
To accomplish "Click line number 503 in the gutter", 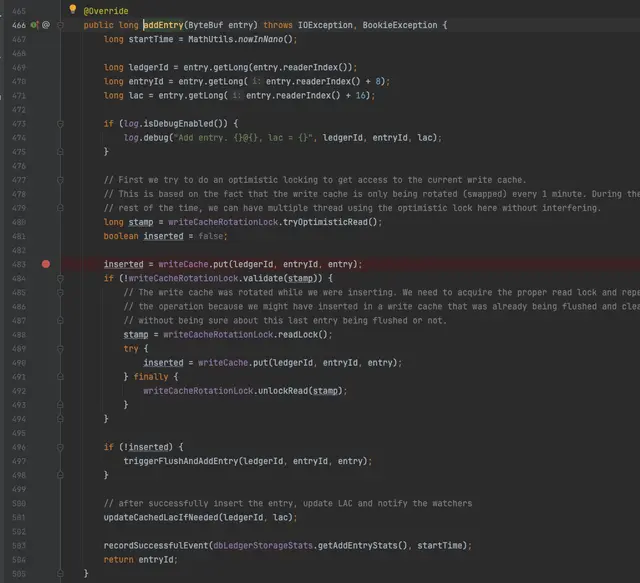I will point(19,546).
